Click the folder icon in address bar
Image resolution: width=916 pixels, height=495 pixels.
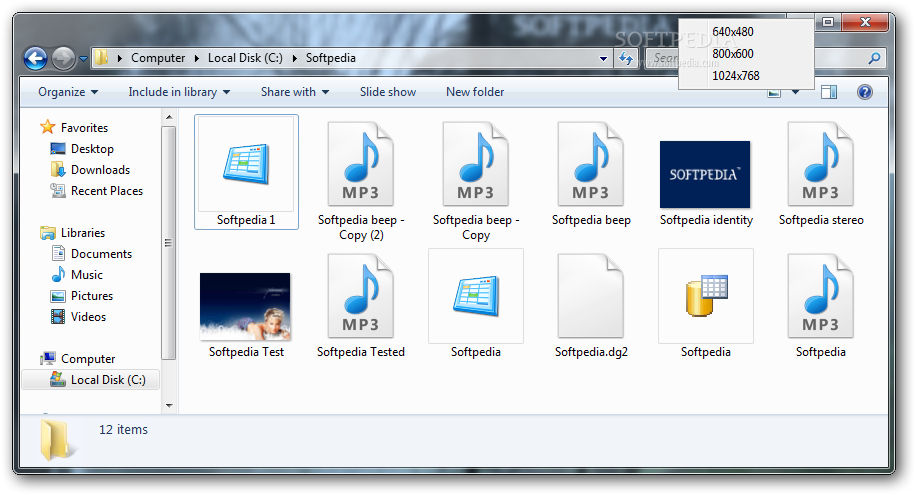click(x=102, y=57)
